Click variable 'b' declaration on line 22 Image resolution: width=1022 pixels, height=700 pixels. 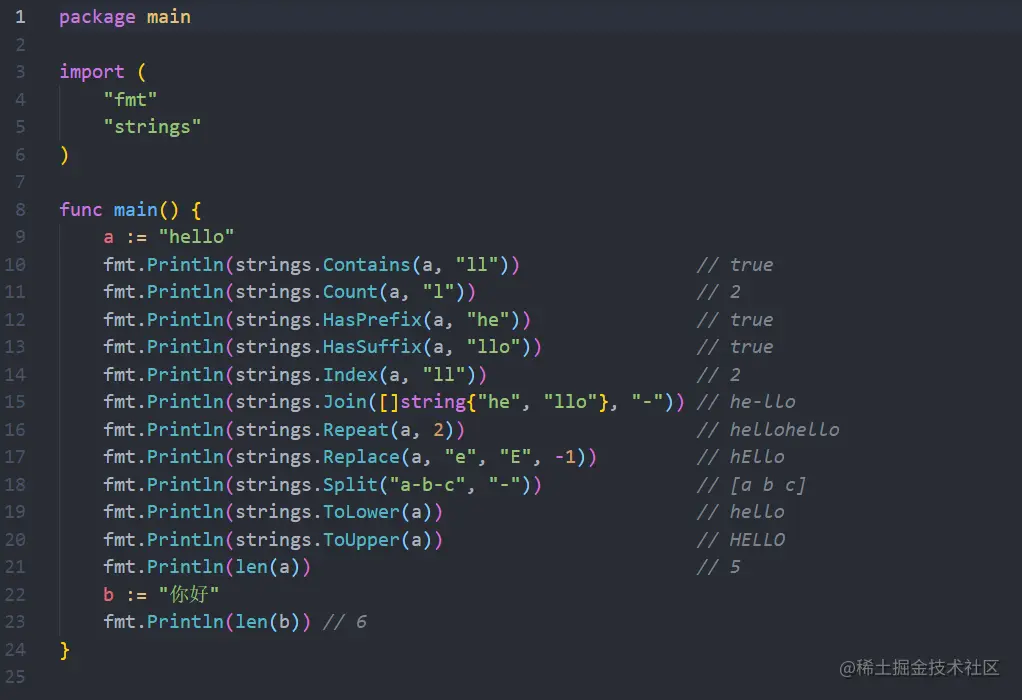pos(108,594)
